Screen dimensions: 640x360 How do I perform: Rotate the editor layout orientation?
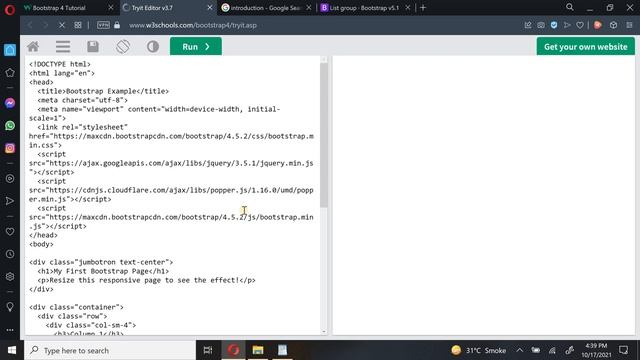click(123, 47)
